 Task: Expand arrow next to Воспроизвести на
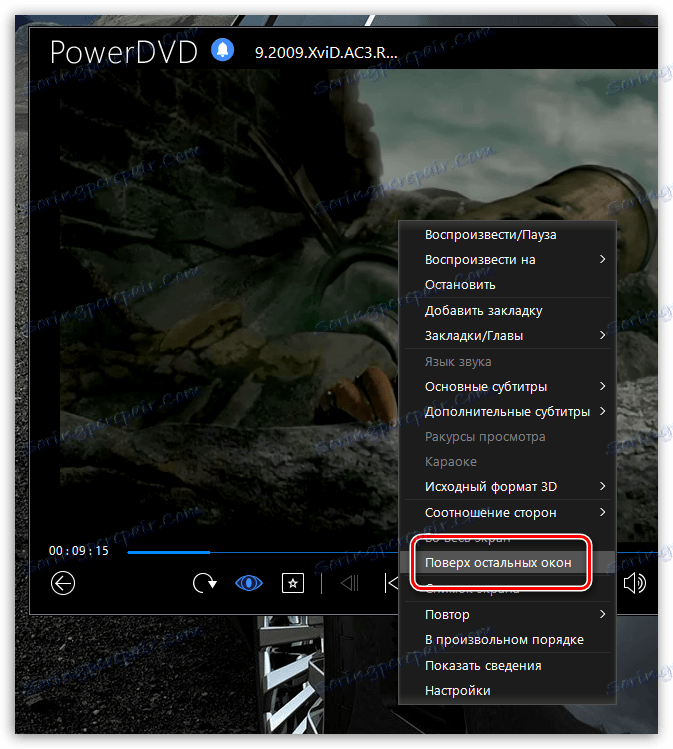point(602,259)
